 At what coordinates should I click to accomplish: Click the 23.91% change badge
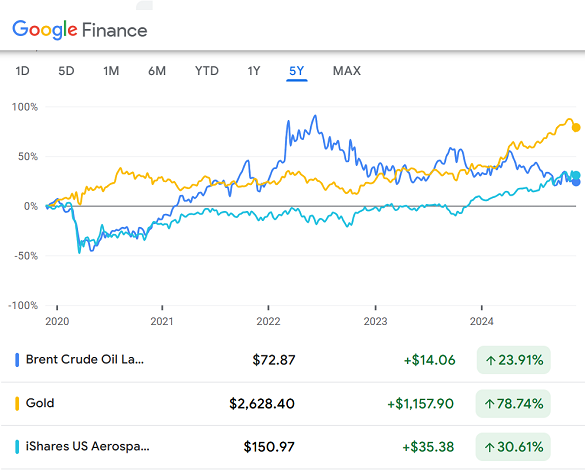[x=514, y=360]
